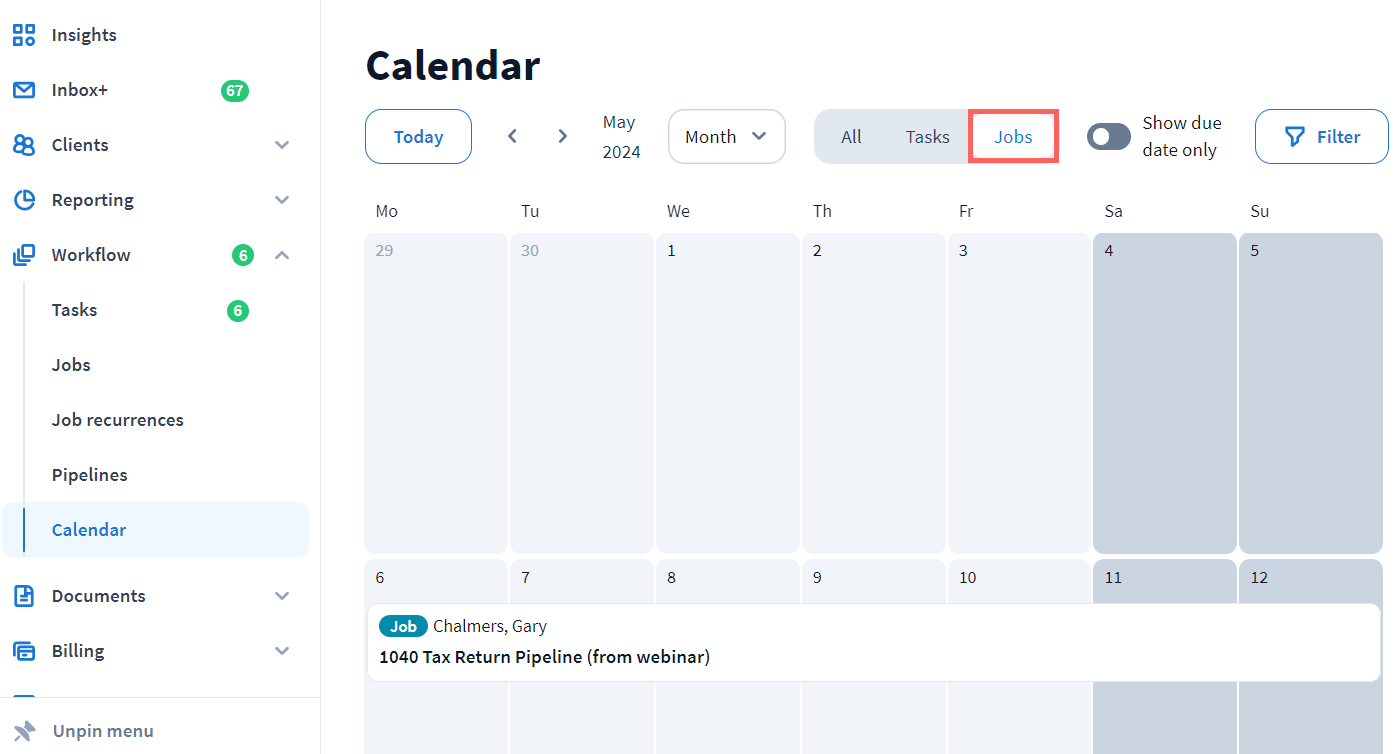Toggle the Show due date only switch

tap(1109, 137)
